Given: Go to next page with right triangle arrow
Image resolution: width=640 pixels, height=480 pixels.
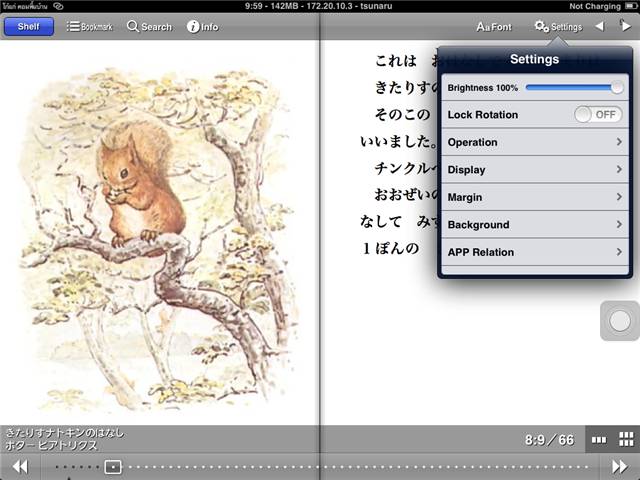Looking at the screenshot, I should (626, 27).
